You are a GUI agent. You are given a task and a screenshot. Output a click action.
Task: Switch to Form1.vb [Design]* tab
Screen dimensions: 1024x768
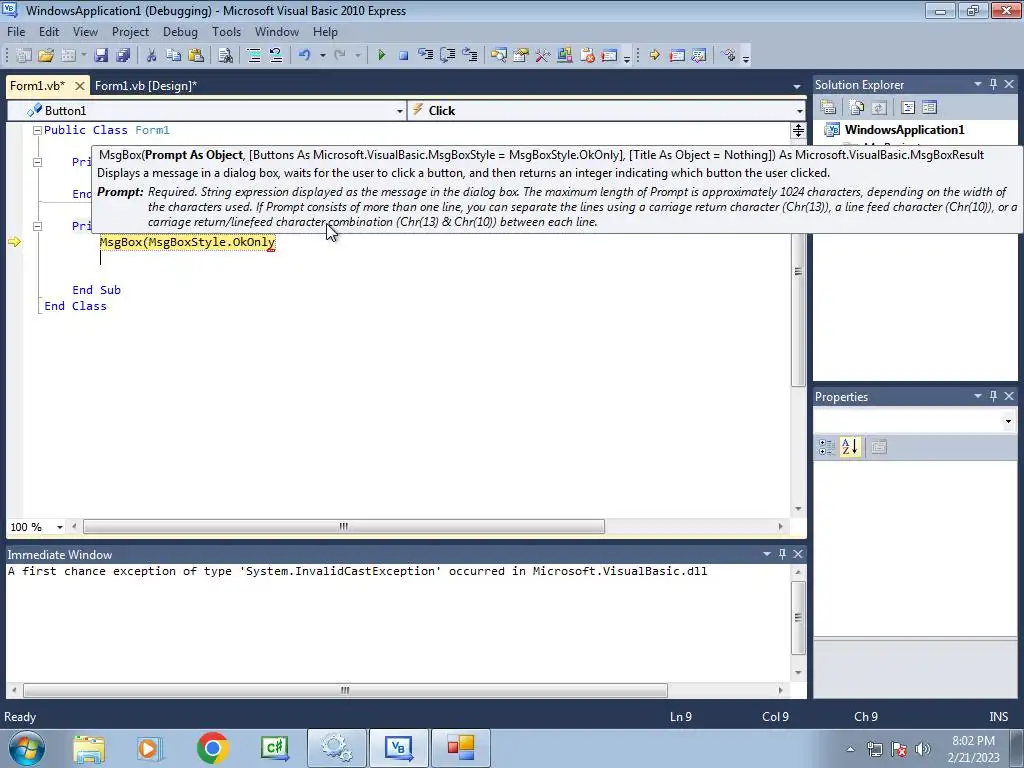click(146, 86)
